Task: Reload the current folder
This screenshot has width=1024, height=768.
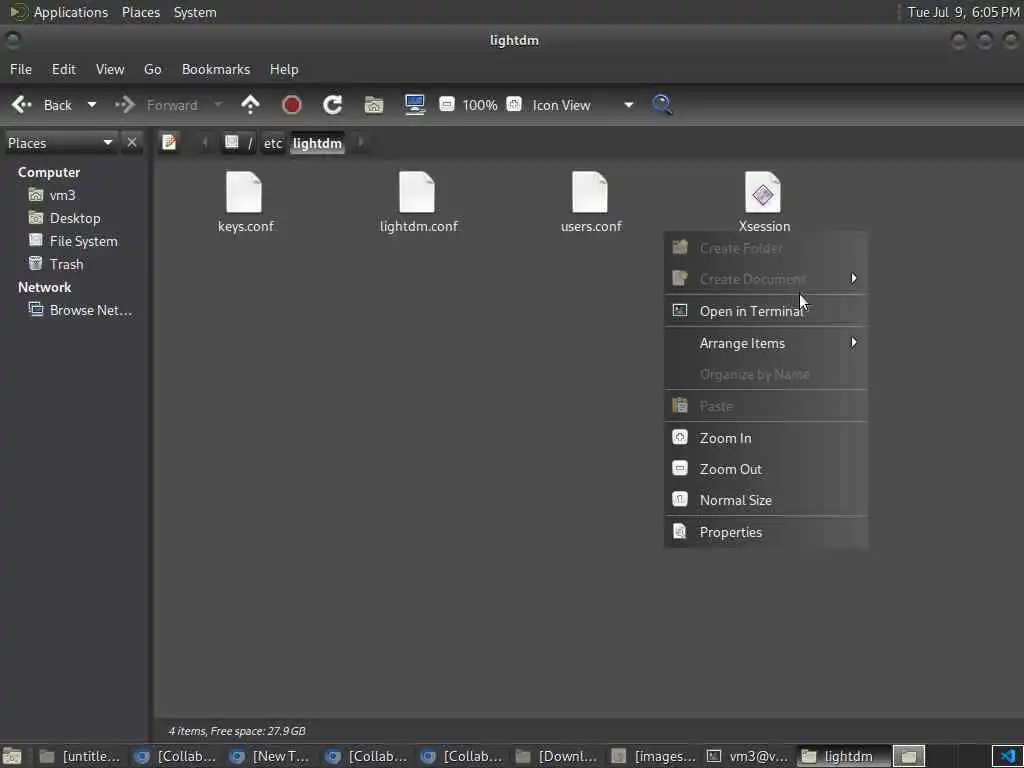Action: point(332,104)
